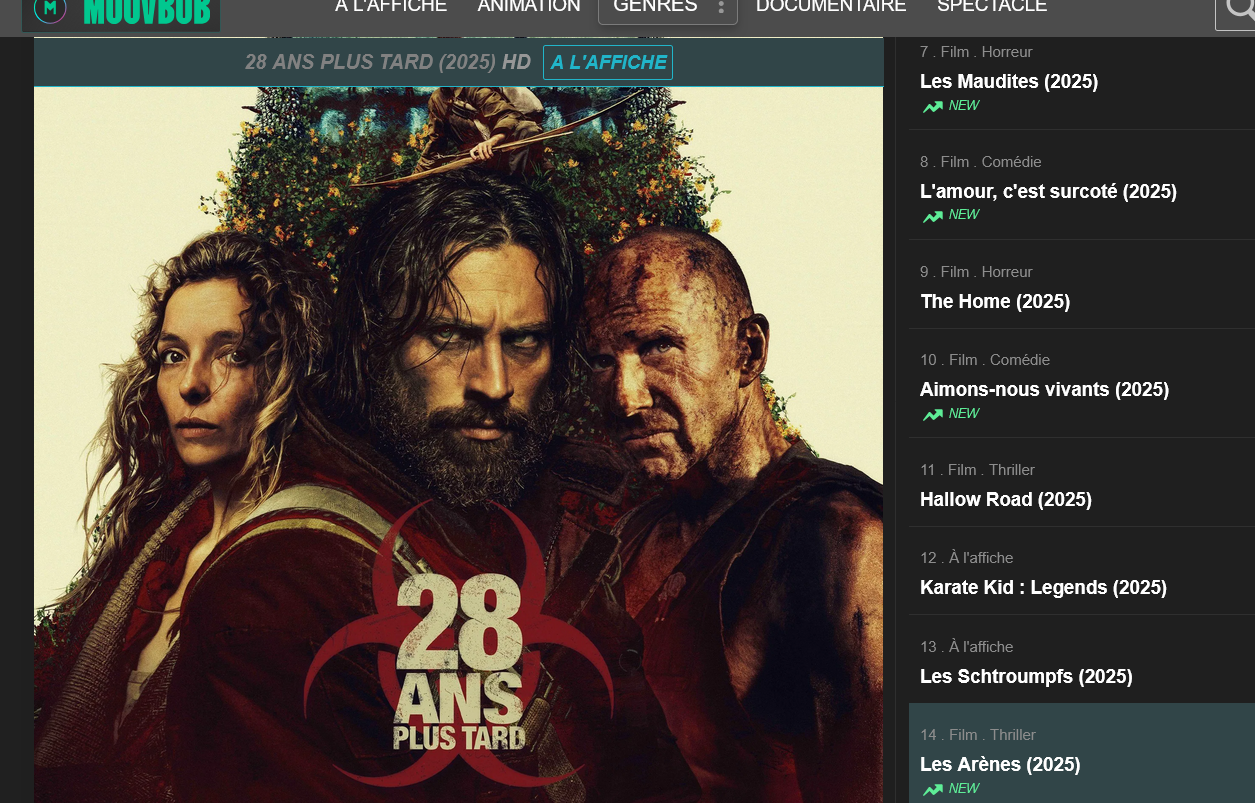1255x803 pixels.
Task: Click the MOOVBOB site name text
Action: click(146, 11)
